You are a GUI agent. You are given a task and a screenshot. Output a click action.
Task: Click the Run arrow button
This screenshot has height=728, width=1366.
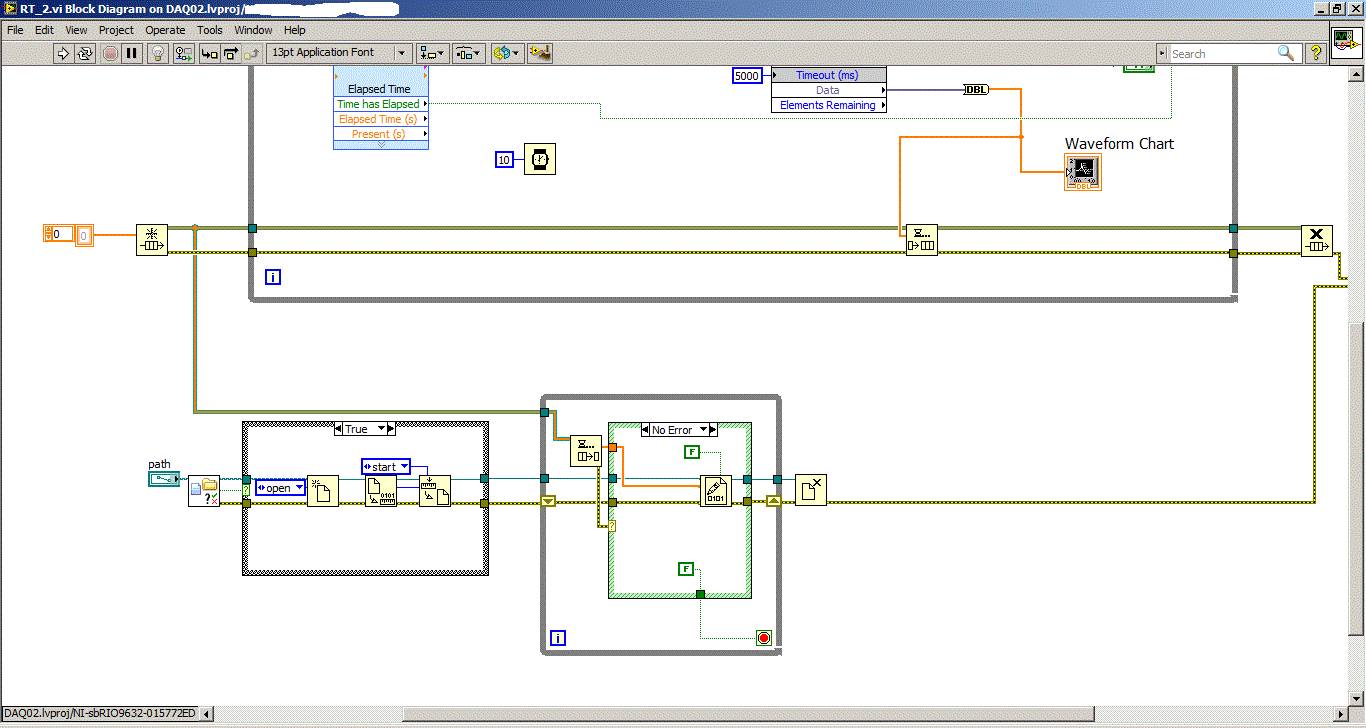tap(63, 53)
